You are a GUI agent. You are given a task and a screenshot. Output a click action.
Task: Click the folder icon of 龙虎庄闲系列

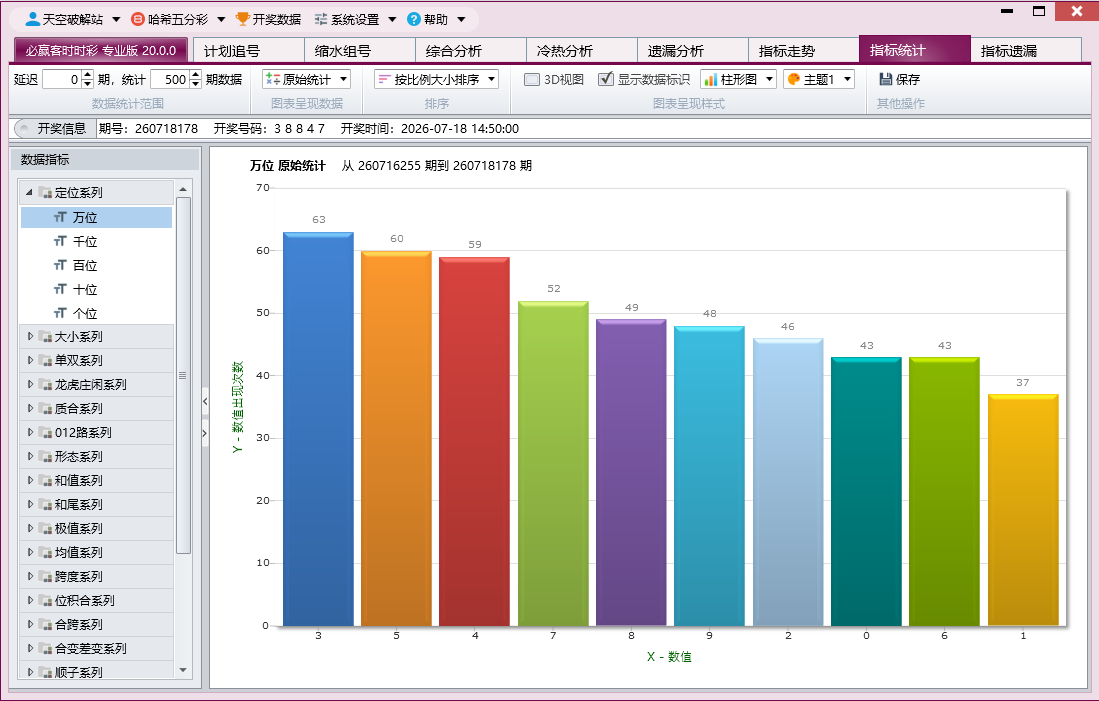46,384
